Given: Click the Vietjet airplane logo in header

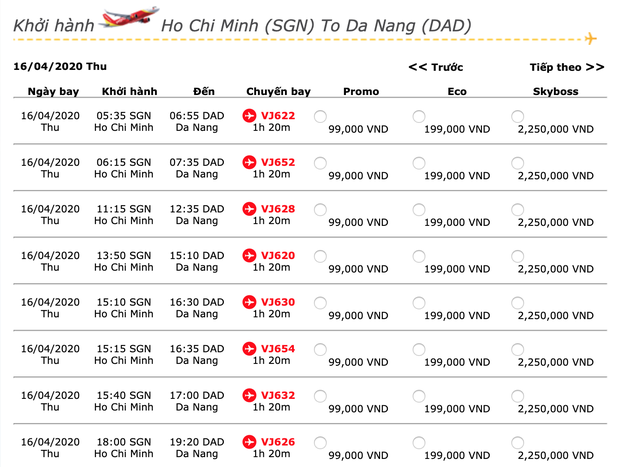Looking at the screenshot, I should 129,21.
